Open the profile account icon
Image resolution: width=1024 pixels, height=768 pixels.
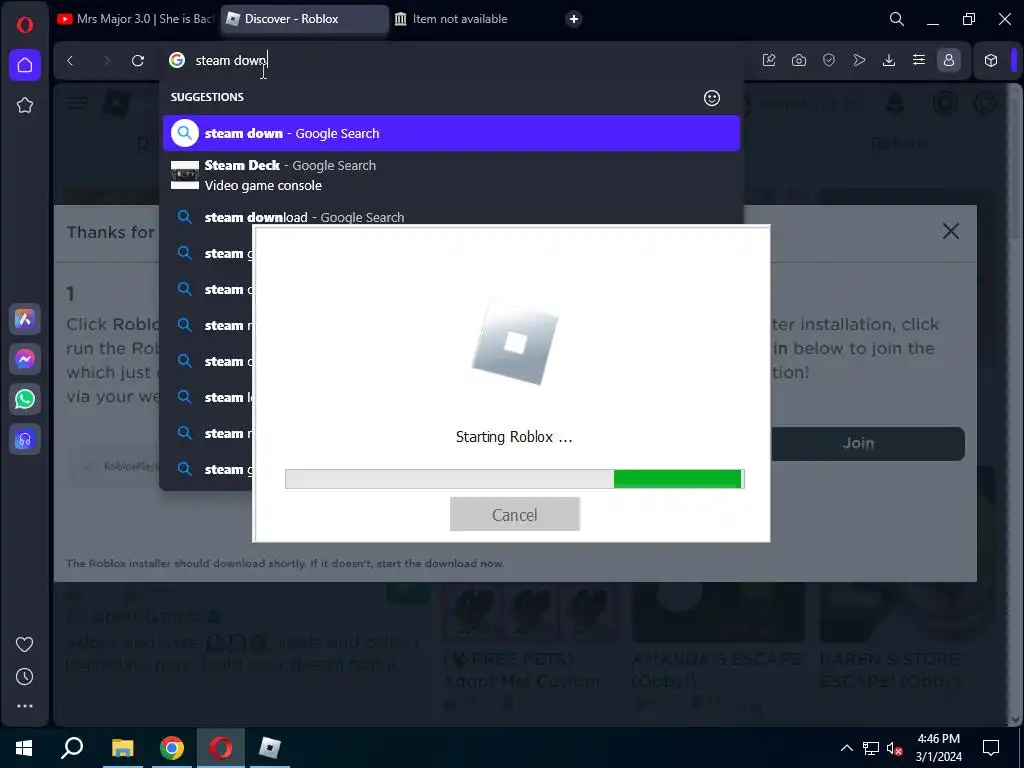(949, 60)
